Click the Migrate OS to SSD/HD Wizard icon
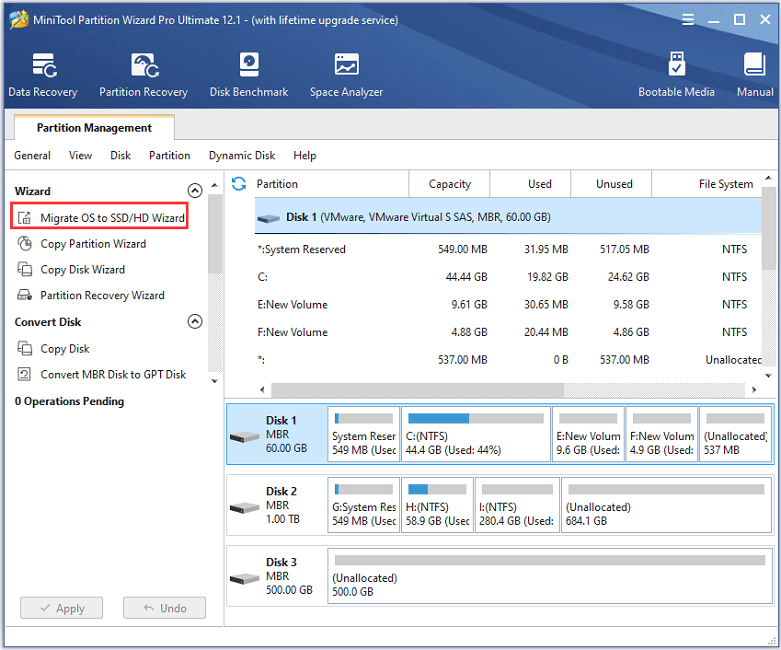 (x=24, y=218)
